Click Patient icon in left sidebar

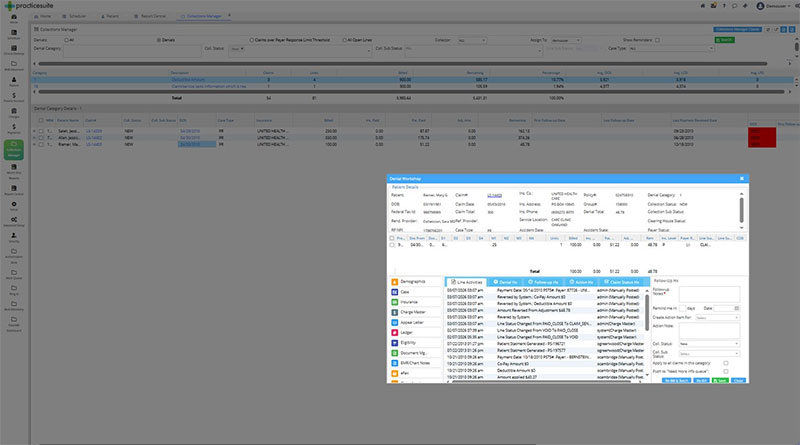14,82
